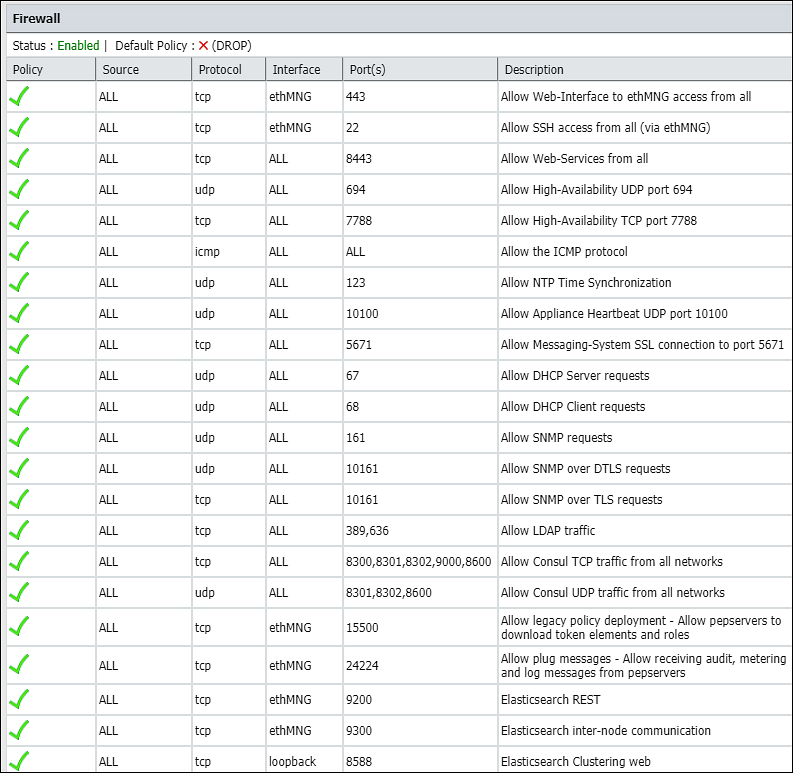Click the Protocol column header
This screenshot has height=773, width=793.
coord(229,69)
